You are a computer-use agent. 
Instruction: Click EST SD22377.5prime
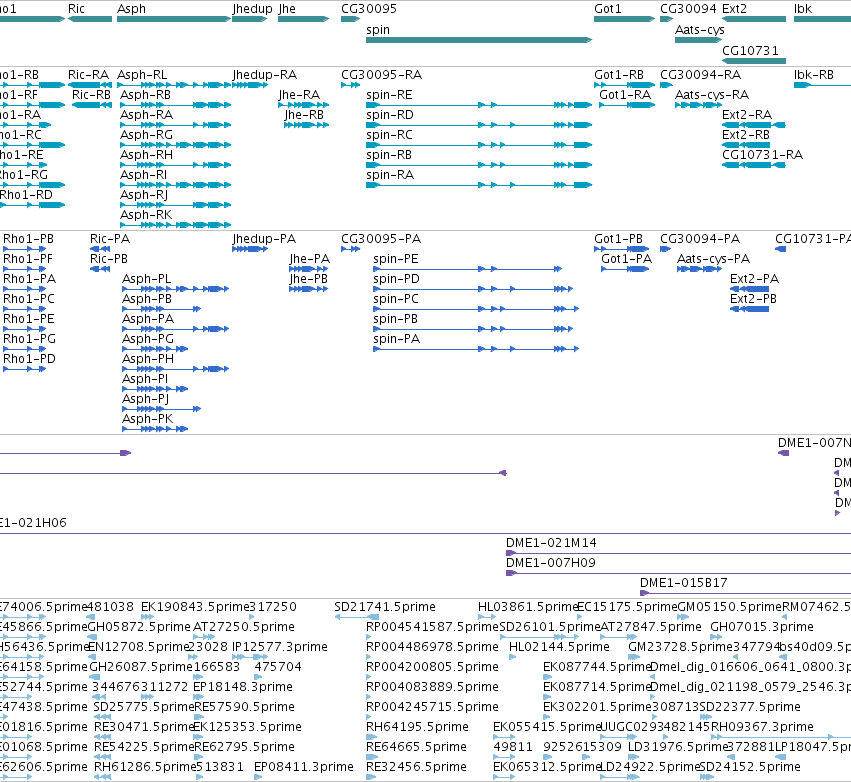(704, 717)
